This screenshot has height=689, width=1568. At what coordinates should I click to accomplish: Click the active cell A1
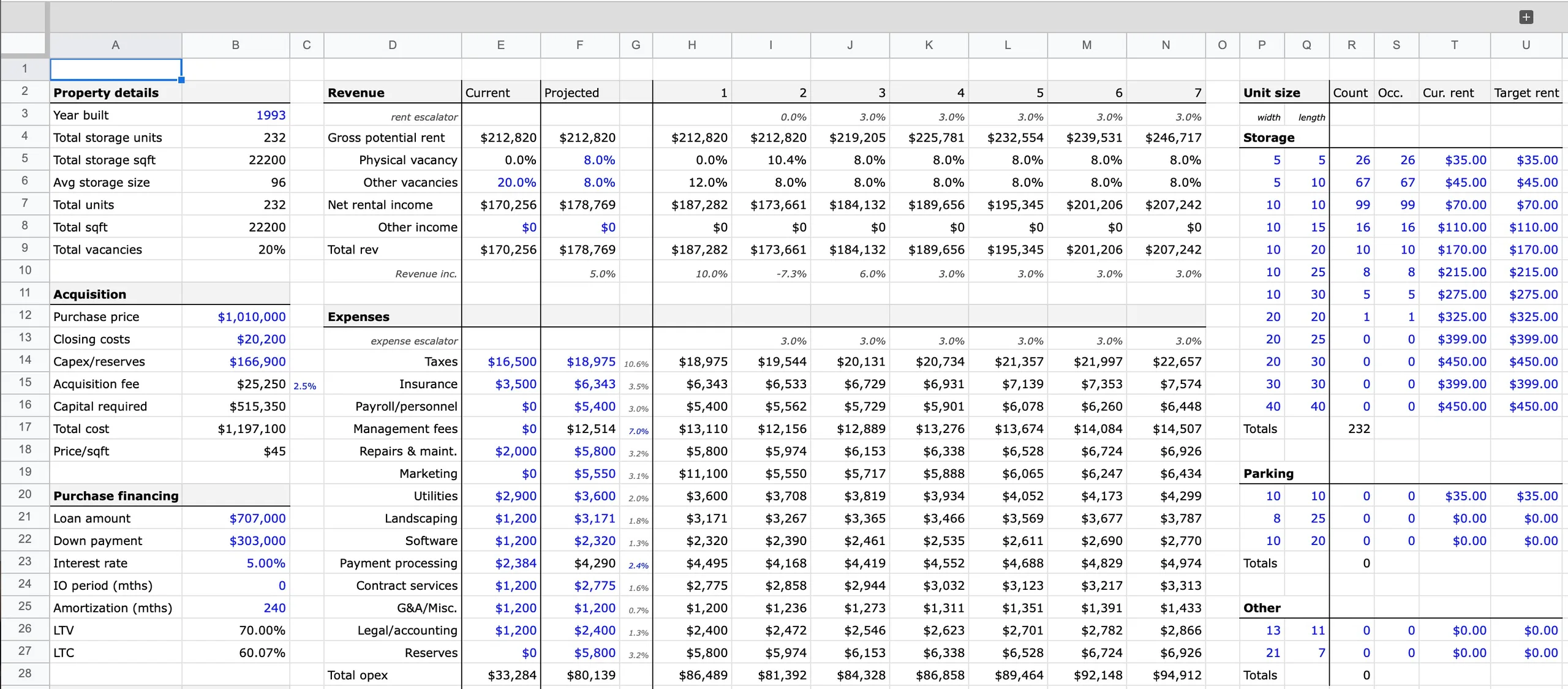[x=116, y=69]
